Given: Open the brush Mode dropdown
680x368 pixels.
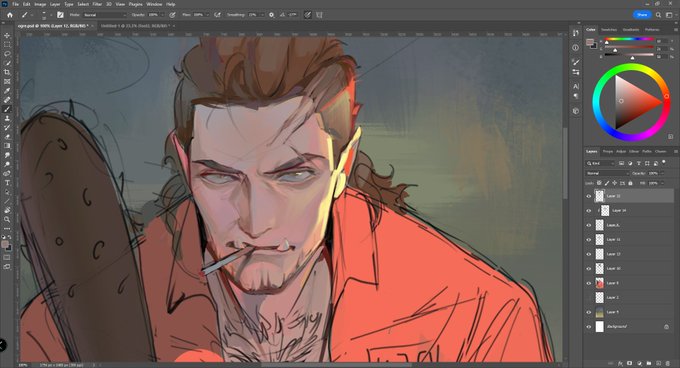Looking at the screenshot, I should point(104,15).
